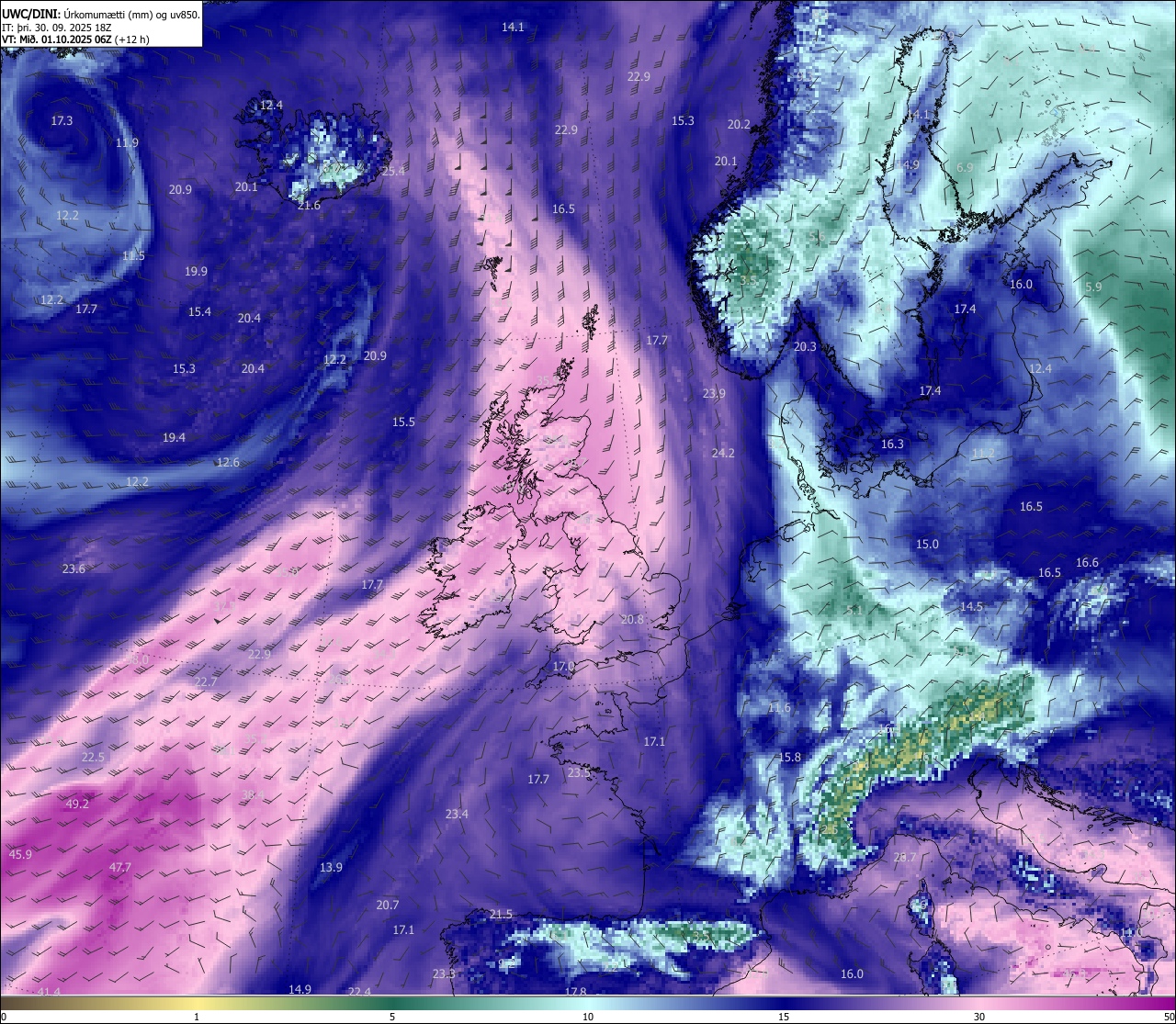The height and width of the screenshot is (1024, 1176).
Task: Click the 14.1 value at the top
Action: 513,28
